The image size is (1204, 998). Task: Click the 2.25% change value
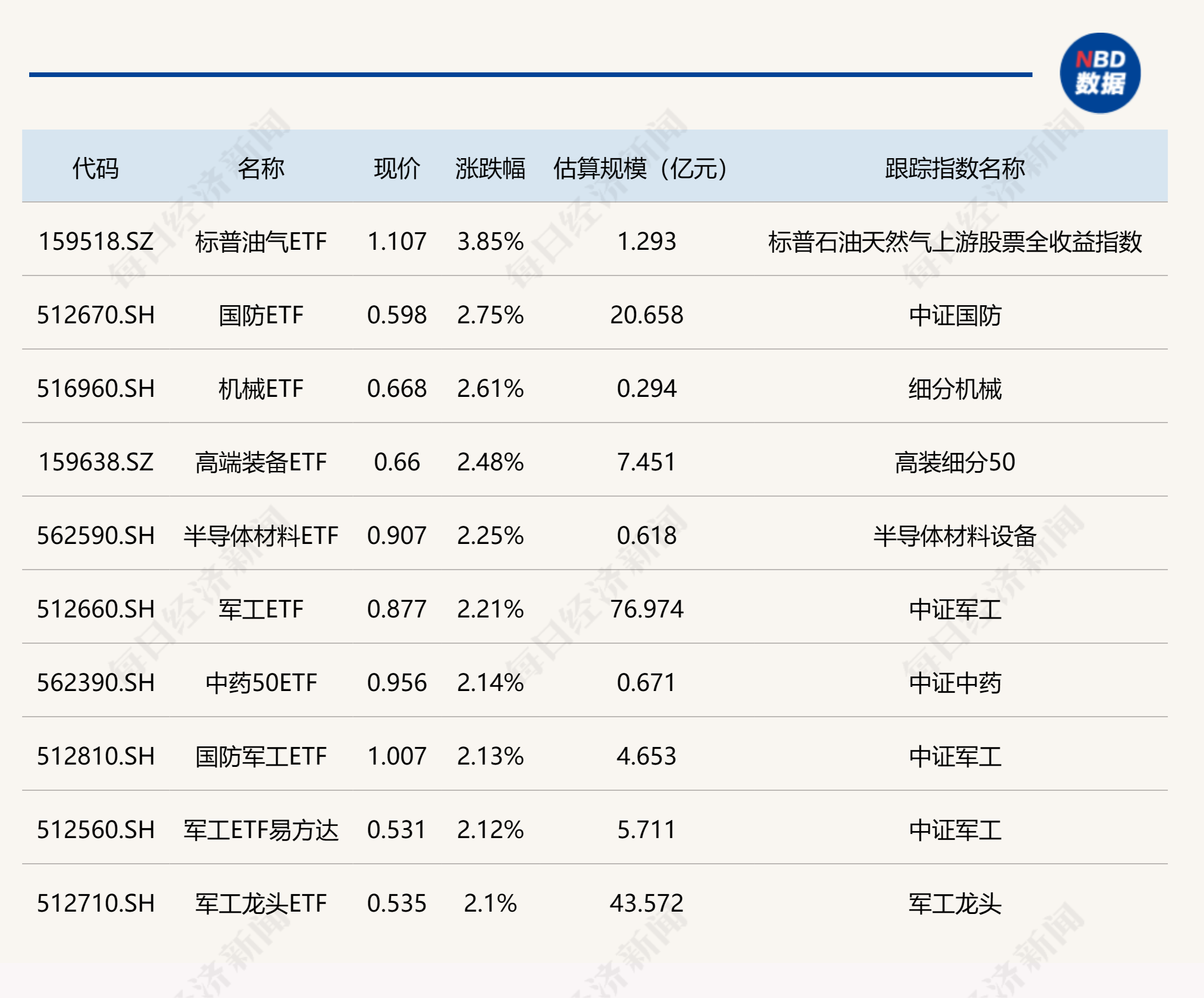pyautogui.click(x=490, y=536)
